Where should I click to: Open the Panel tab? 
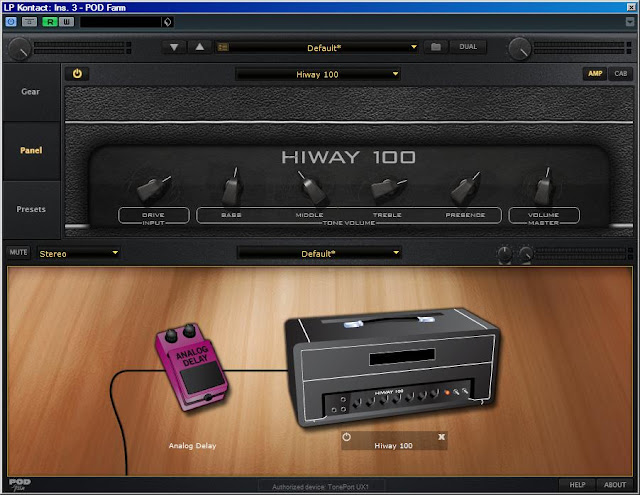(x=31, y=150)
